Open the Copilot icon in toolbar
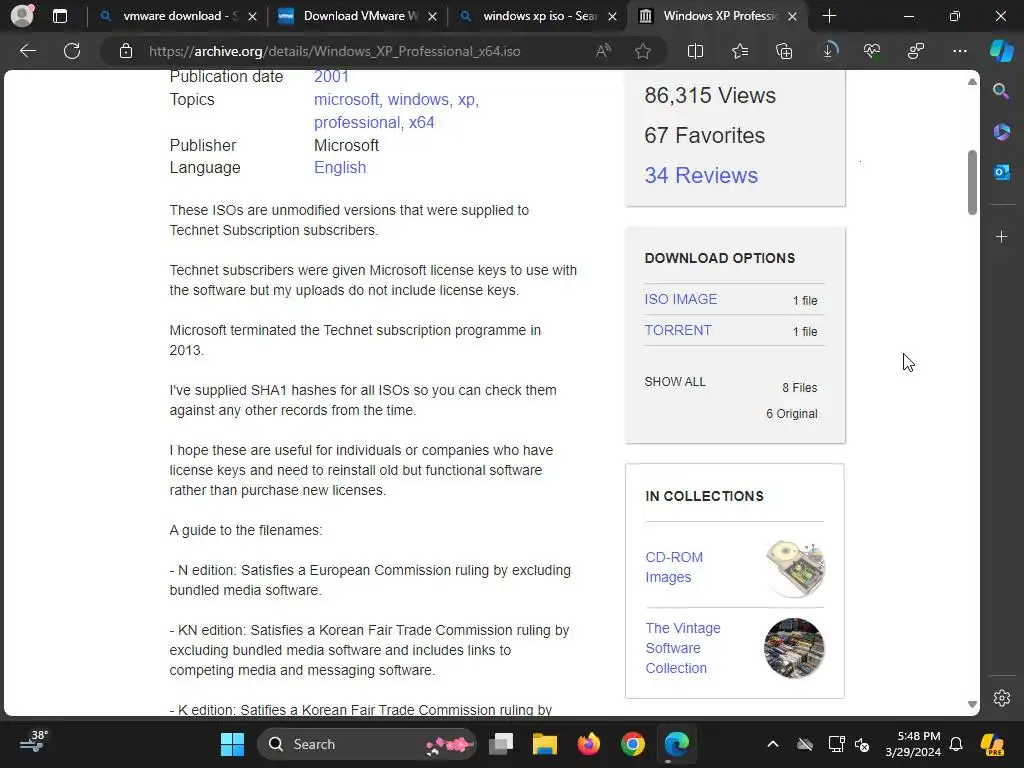This screenshot has width=1024, height=768. click(x=1001, y=51)
